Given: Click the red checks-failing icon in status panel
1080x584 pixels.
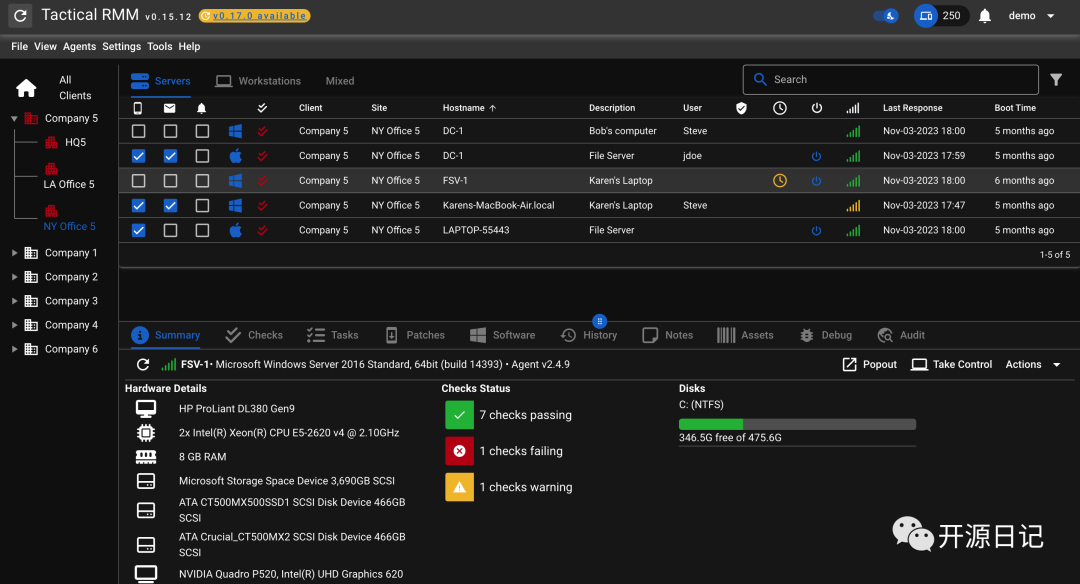Looking at the screenshot, I should pyautogui.click(x=459, y=451).
